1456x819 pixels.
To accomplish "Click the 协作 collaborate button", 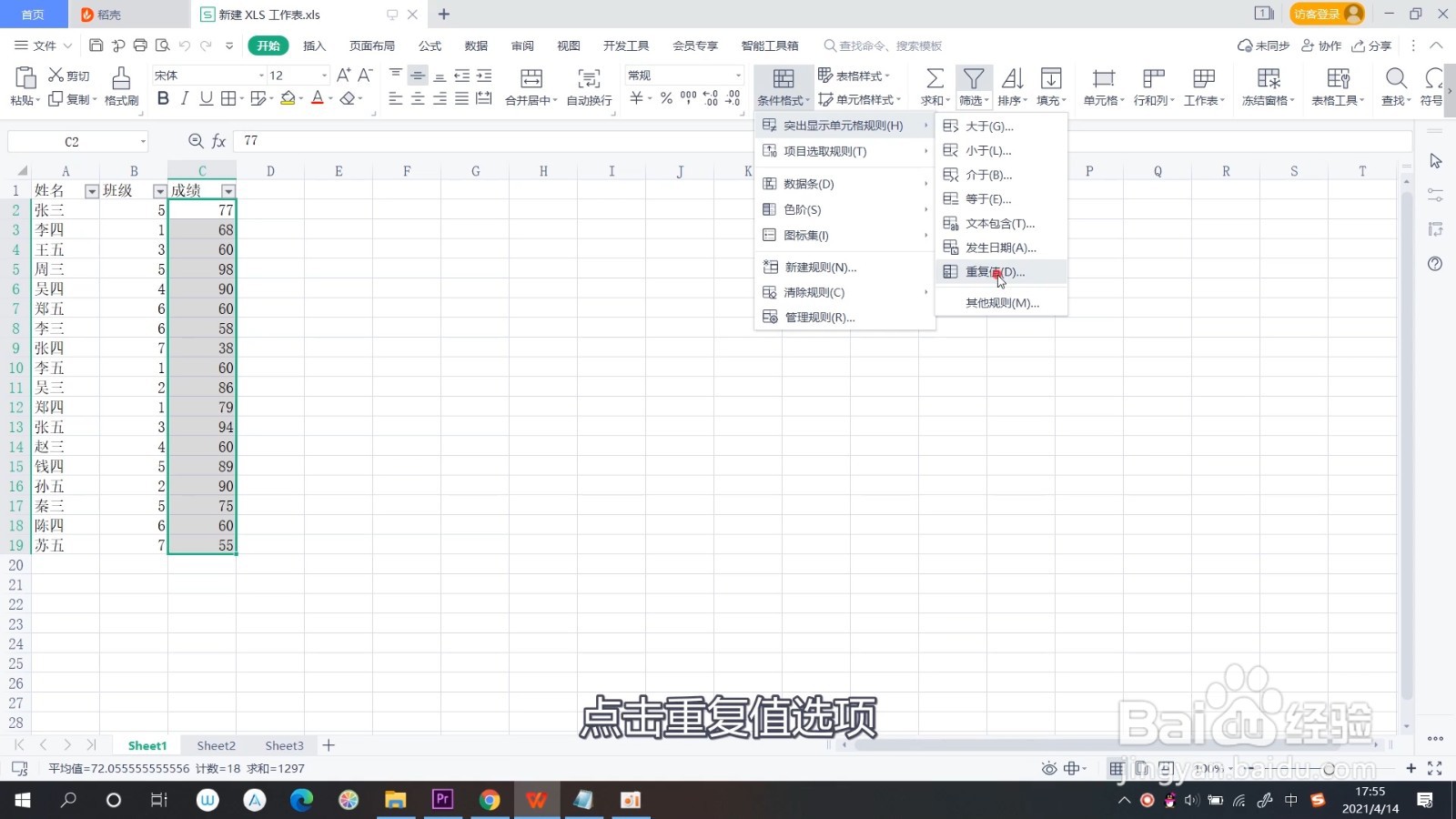I will (1321, 45).
